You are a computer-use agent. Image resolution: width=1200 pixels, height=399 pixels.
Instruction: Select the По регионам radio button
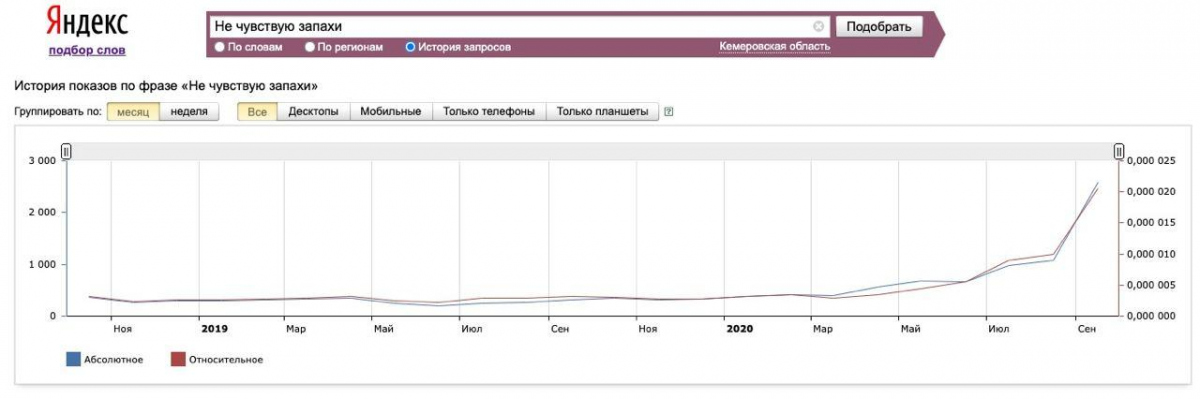pos(310,47)
